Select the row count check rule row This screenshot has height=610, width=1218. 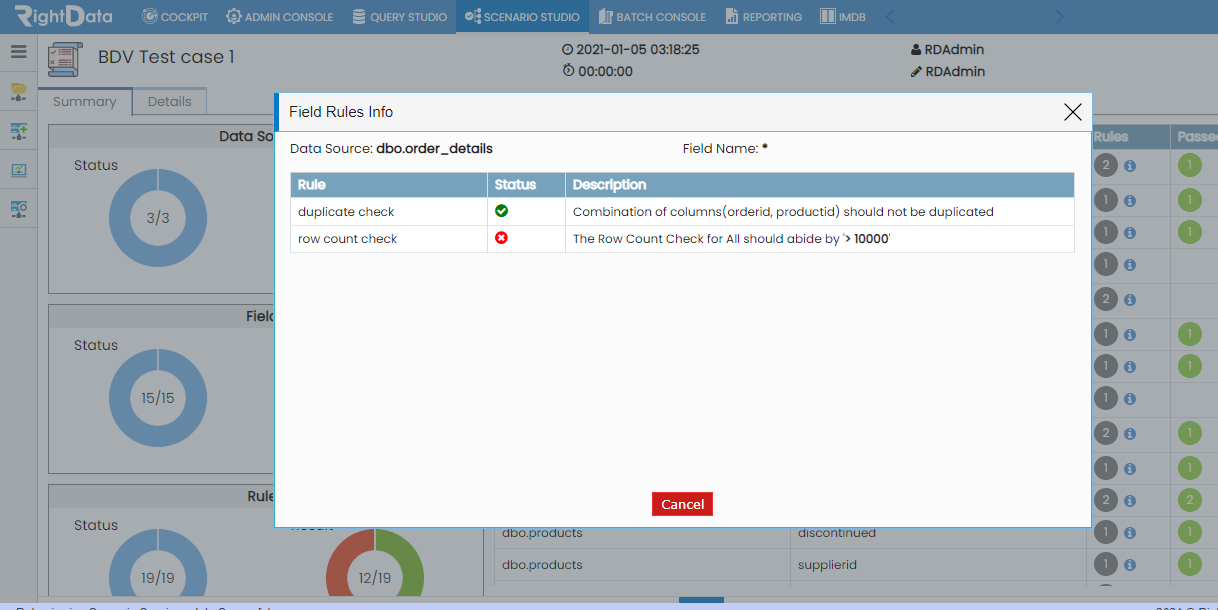coord(682,239)
